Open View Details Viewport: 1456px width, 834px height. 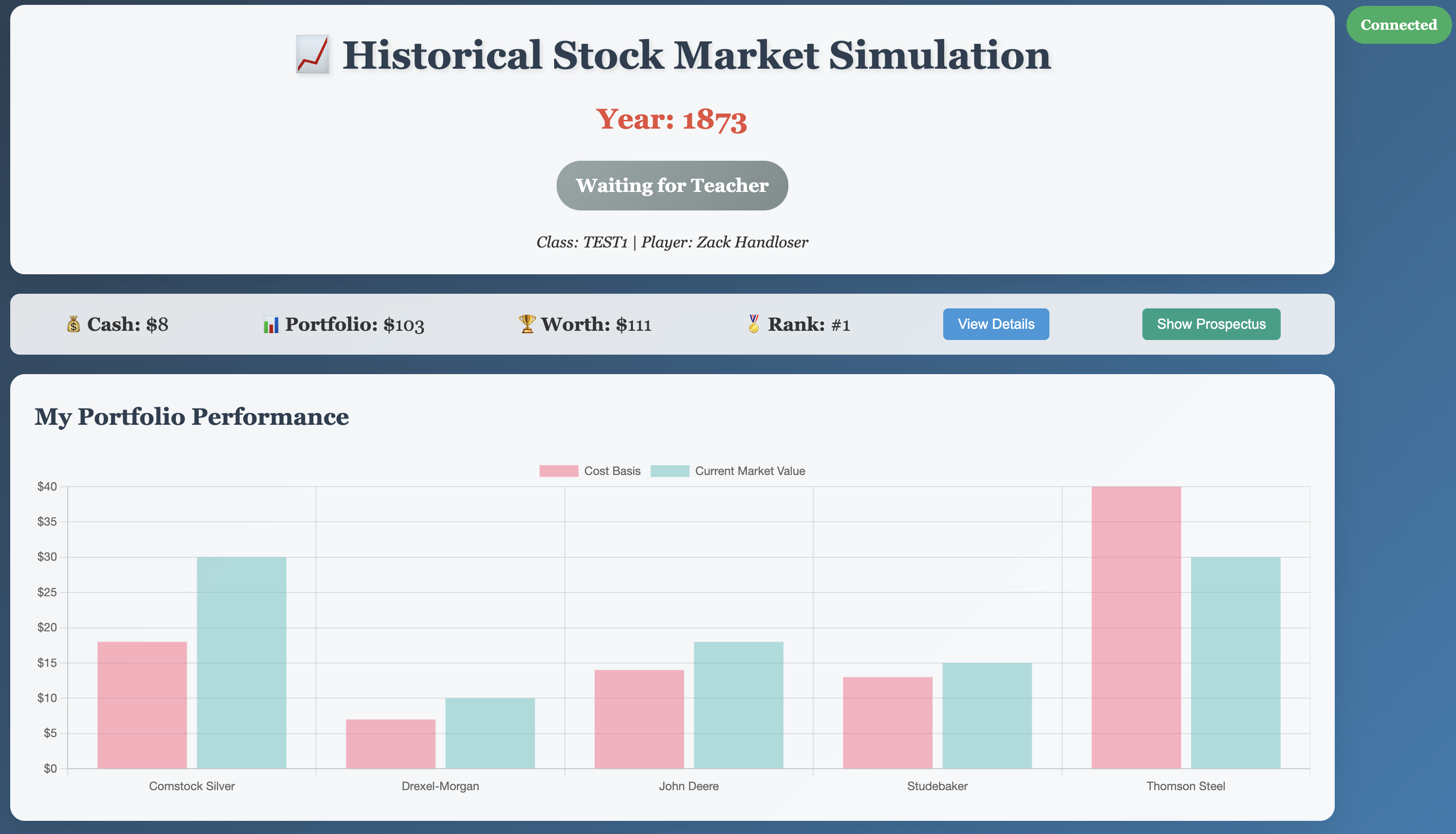click(x=996, y=323)
